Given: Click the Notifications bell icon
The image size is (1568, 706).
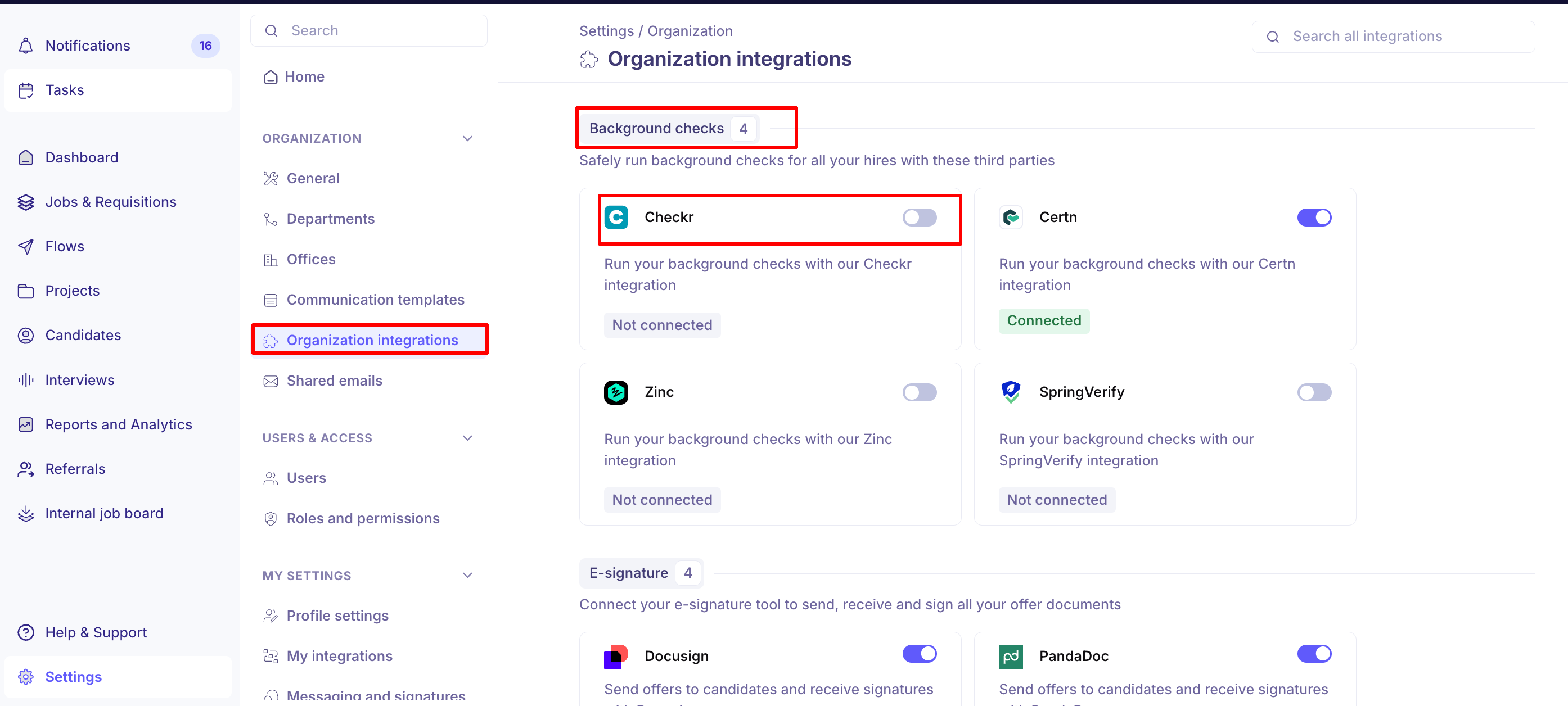Looking at the screenshot, I should click(25, 46).
